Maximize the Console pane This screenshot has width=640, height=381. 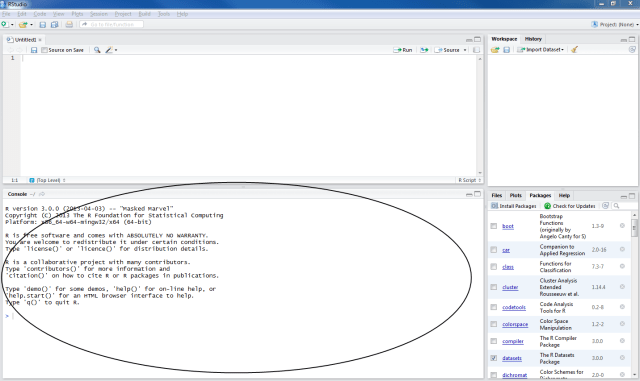[x=477, y=194]
